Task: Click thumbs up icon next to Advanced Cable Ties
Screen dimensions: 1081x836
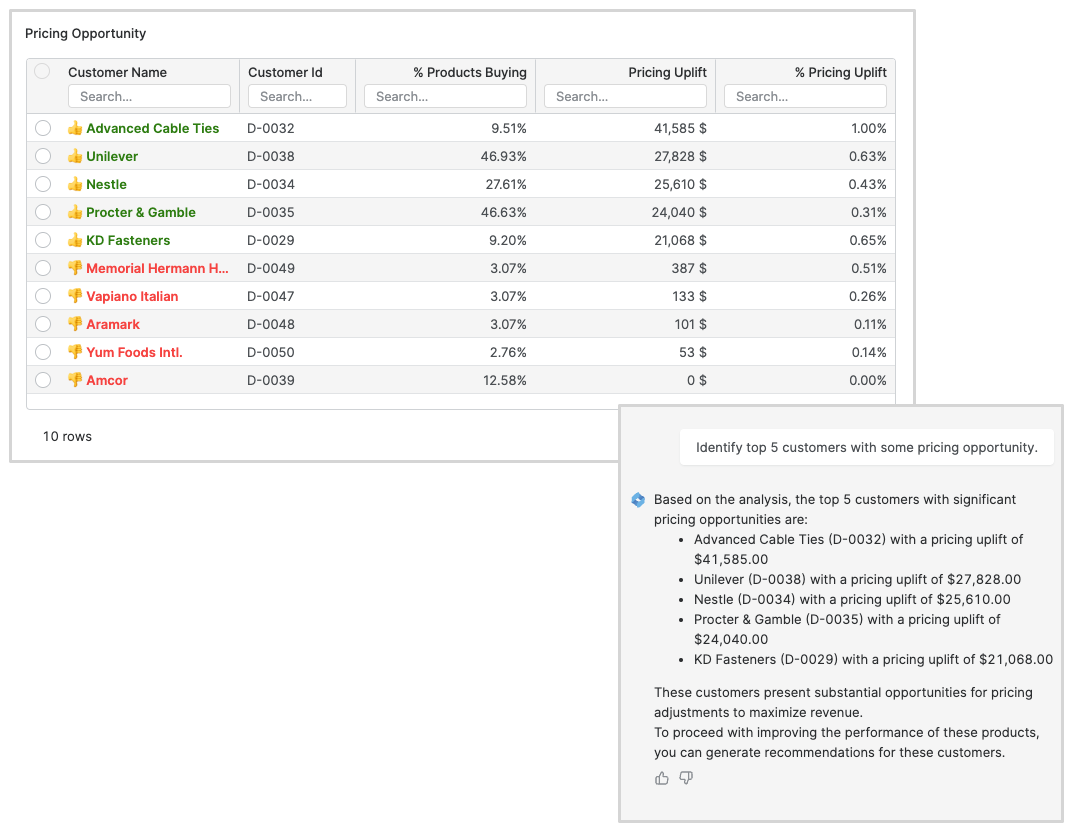Action: coord(75,128)
